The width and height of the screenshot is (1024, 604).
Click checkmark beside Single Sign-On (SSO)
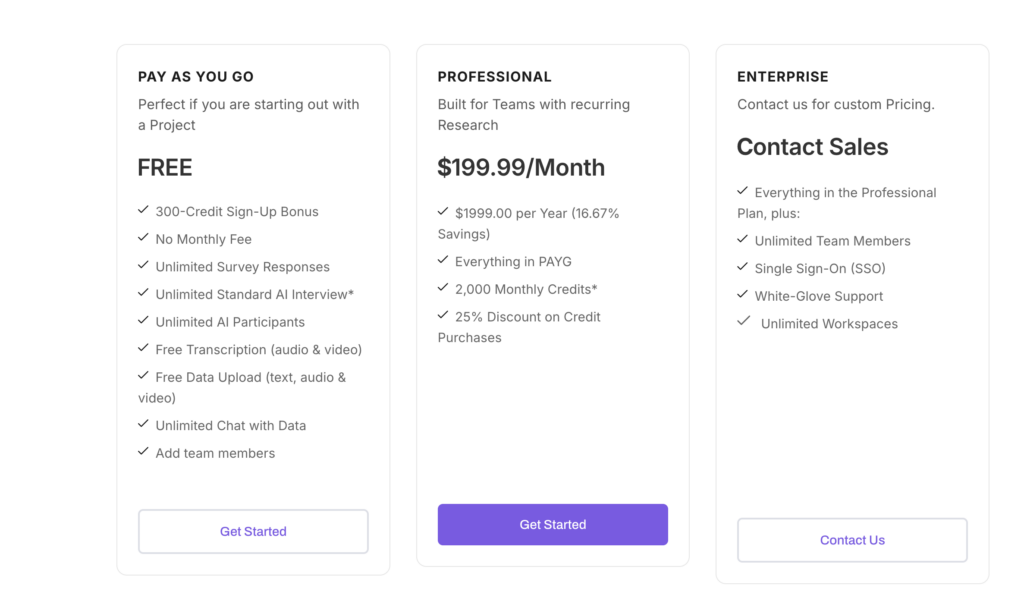pyautogui.click(x=743, y=266)
